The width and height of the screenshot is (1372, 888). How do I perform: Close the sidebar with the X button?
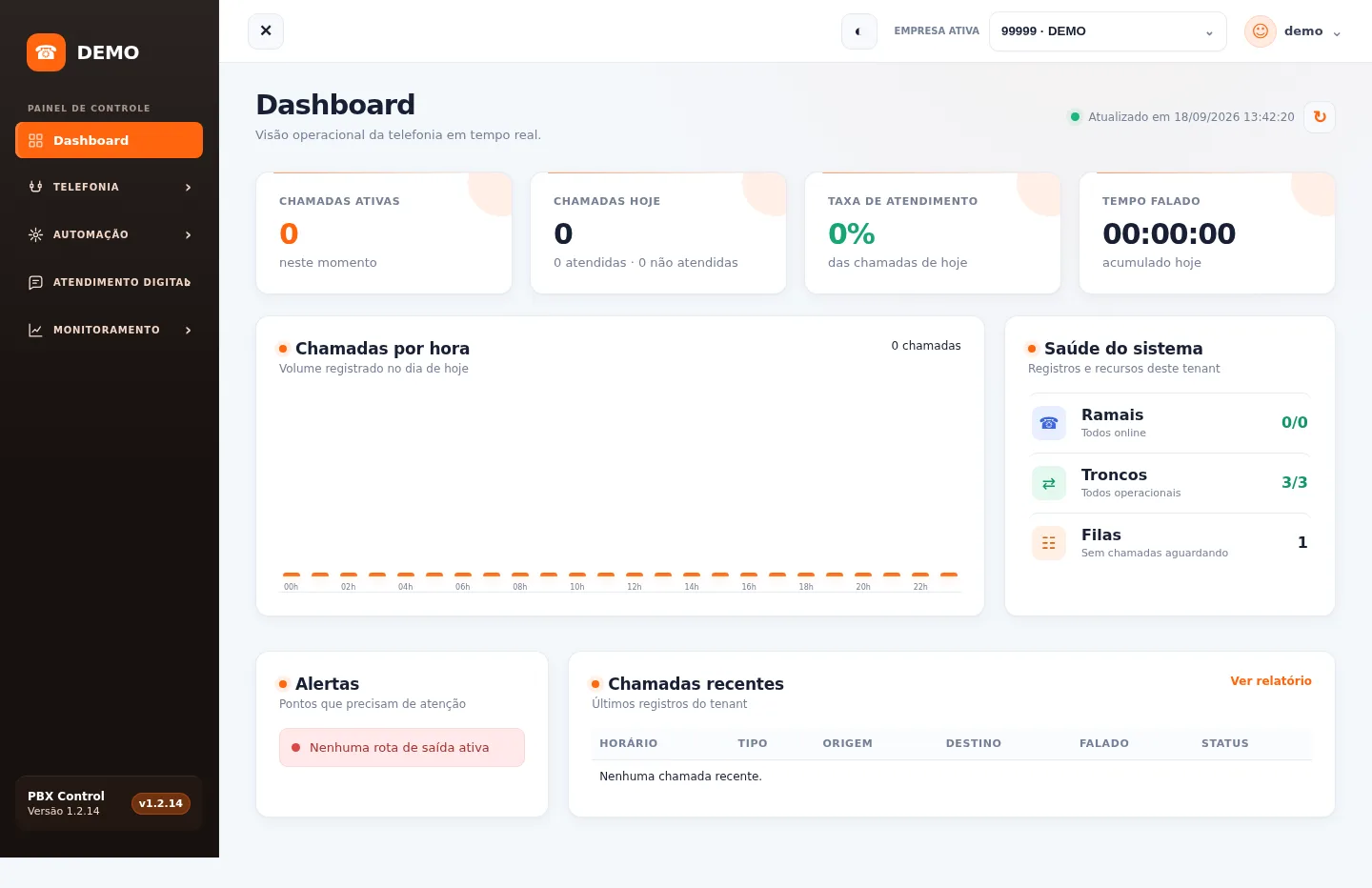pos(266,30)
